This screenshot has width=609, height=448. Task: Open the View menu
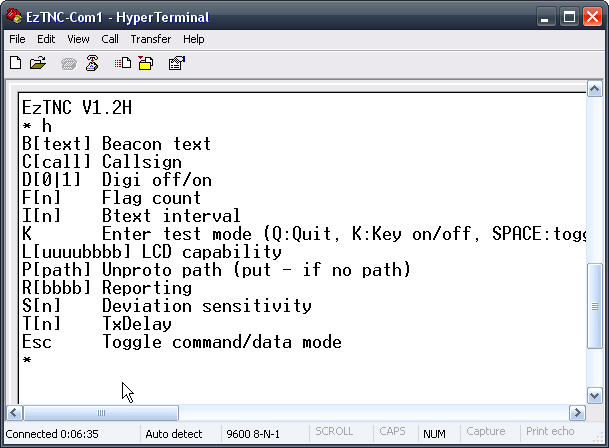pyautogui.click(x=78, y=39)
